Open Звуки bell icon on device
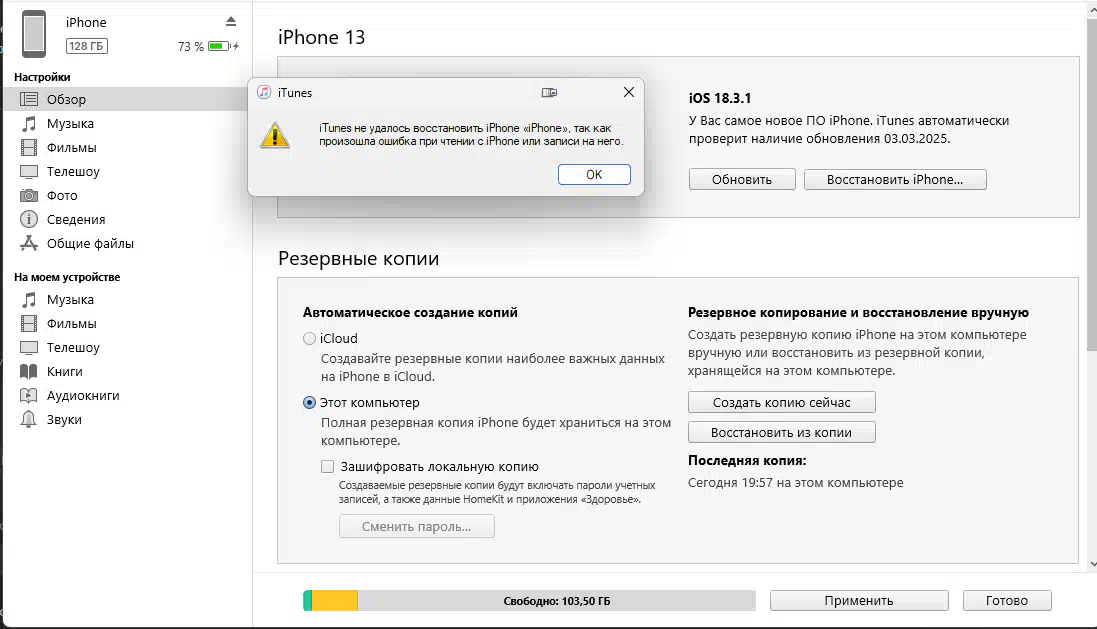Screen dimensions: 1097x629 point(29,419)
